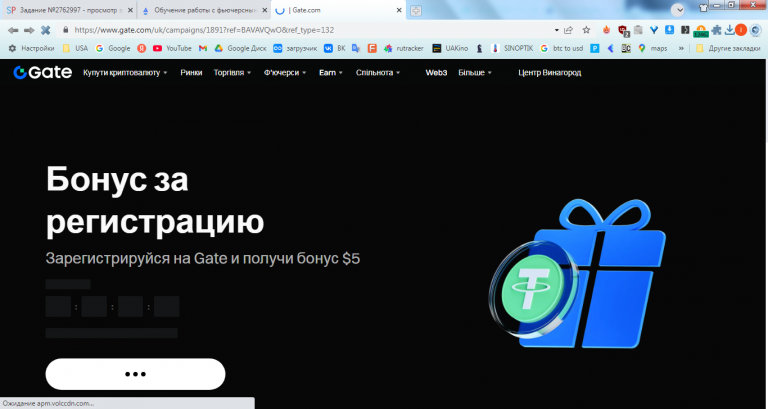Open the blue P bookmark icon
768x409 pixels.
coord(595,48)
